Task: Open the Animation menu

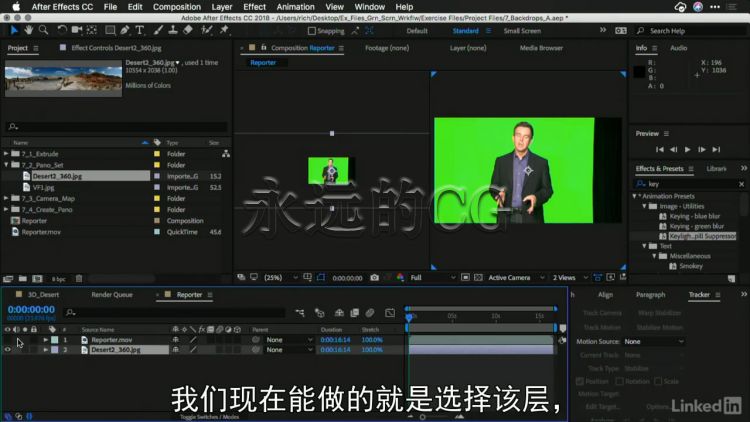Action: 295,7
